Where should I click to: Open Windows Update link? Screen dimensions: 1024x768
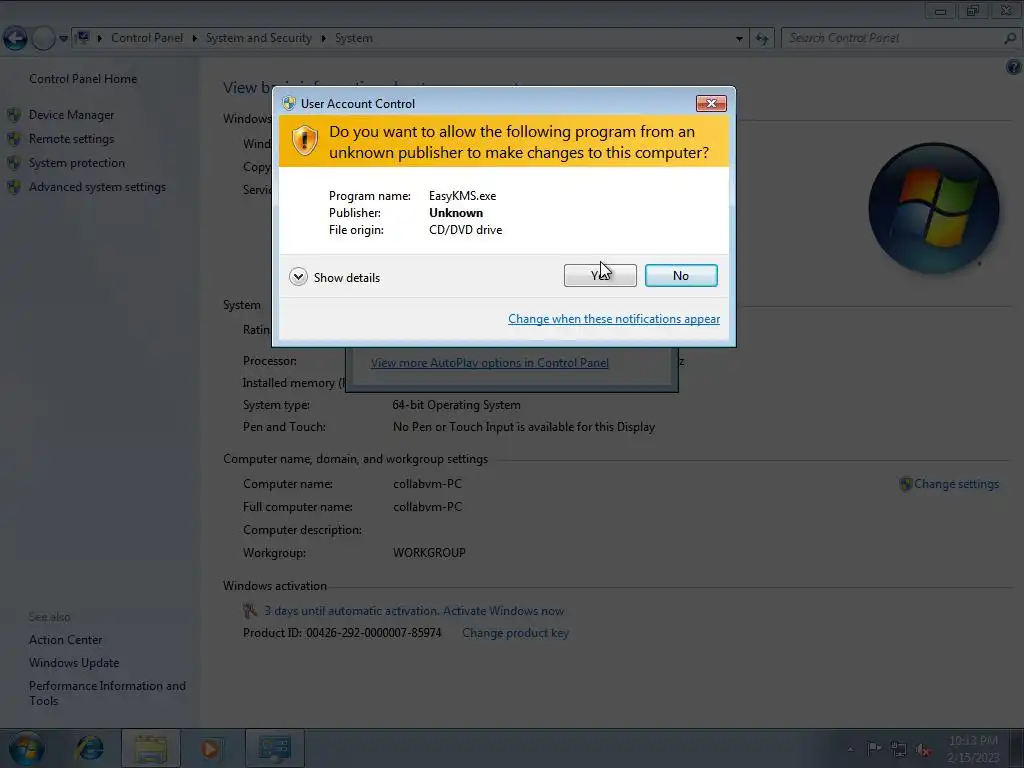click(74, 663)
